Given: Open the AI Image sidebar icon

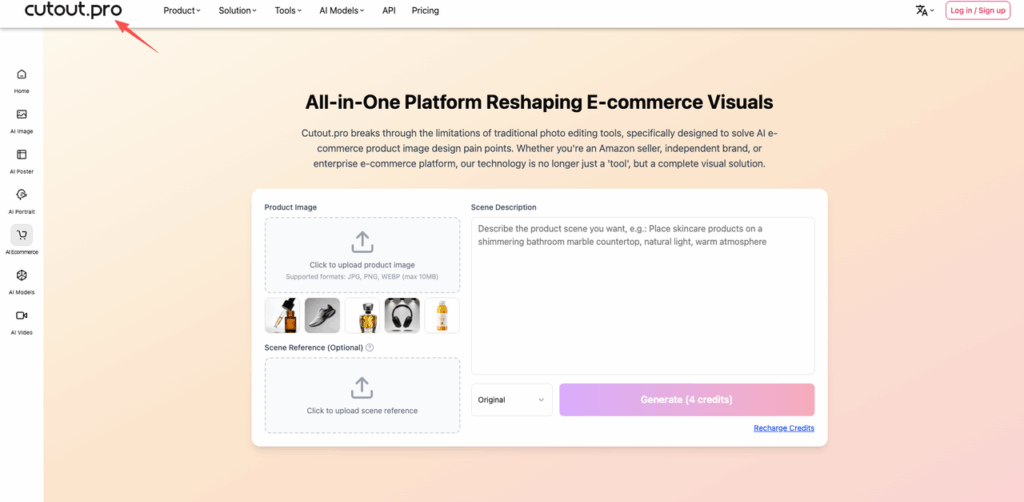Looking at the screenshot, I should click(22, 114).
